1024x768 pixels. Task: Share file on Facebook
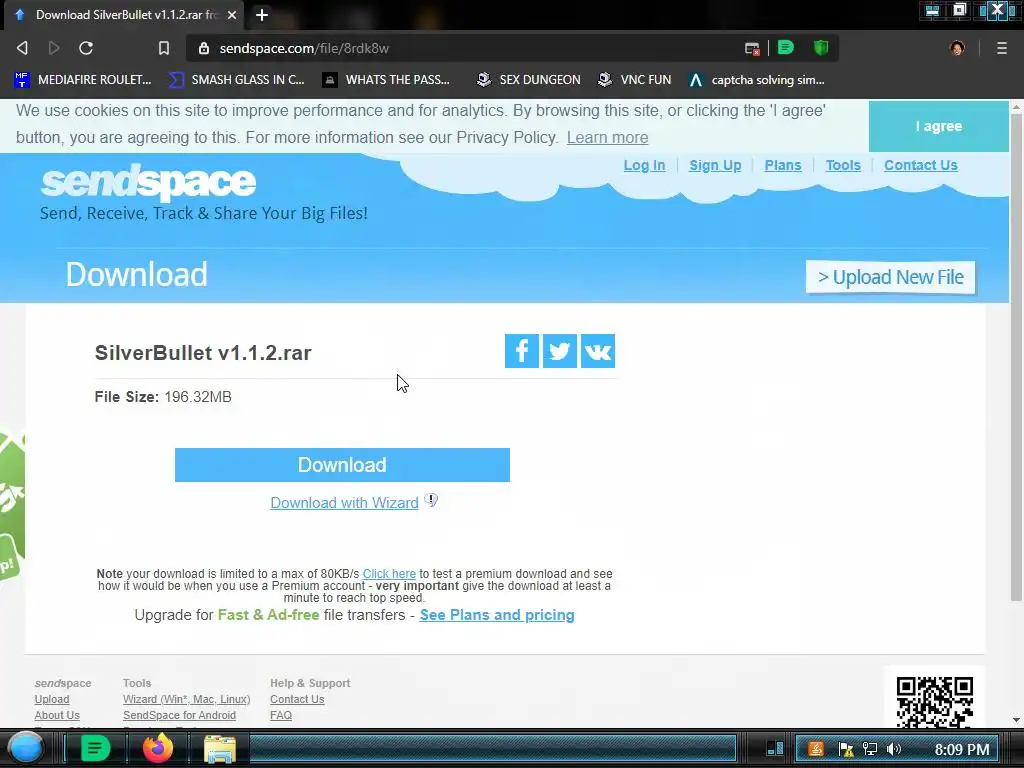(x=522, y=351)
